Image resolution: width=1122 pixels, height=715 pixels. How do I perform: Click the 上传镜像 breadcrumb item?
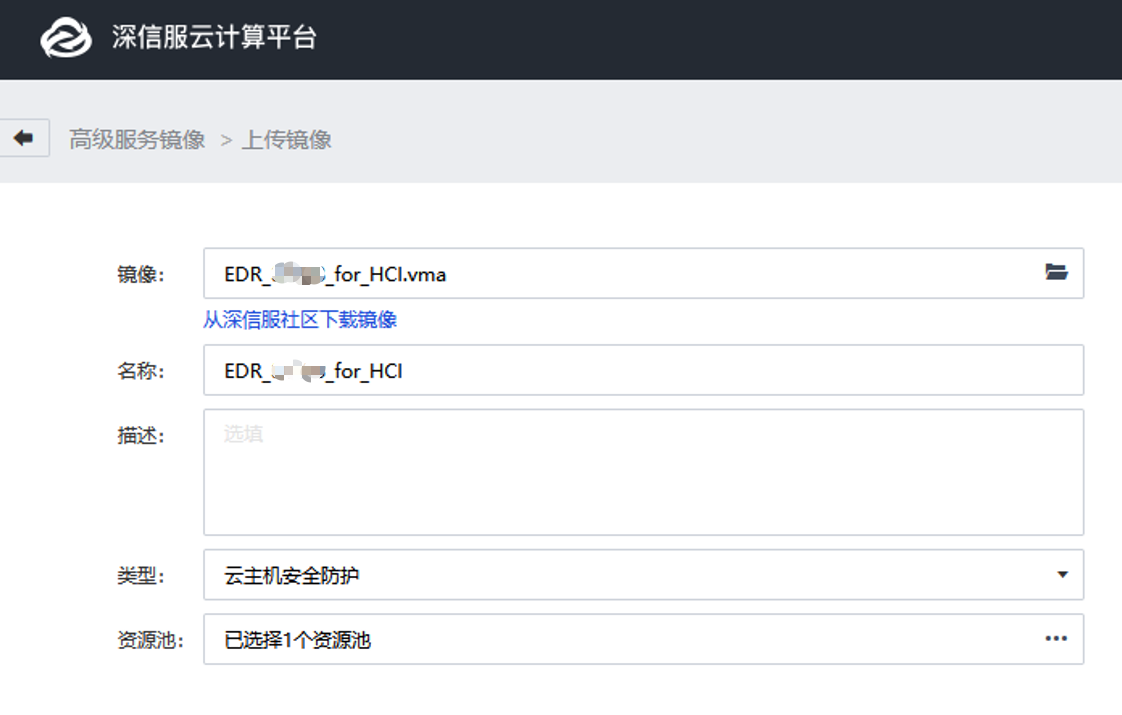pyautogui.click(x=287, y=139)
